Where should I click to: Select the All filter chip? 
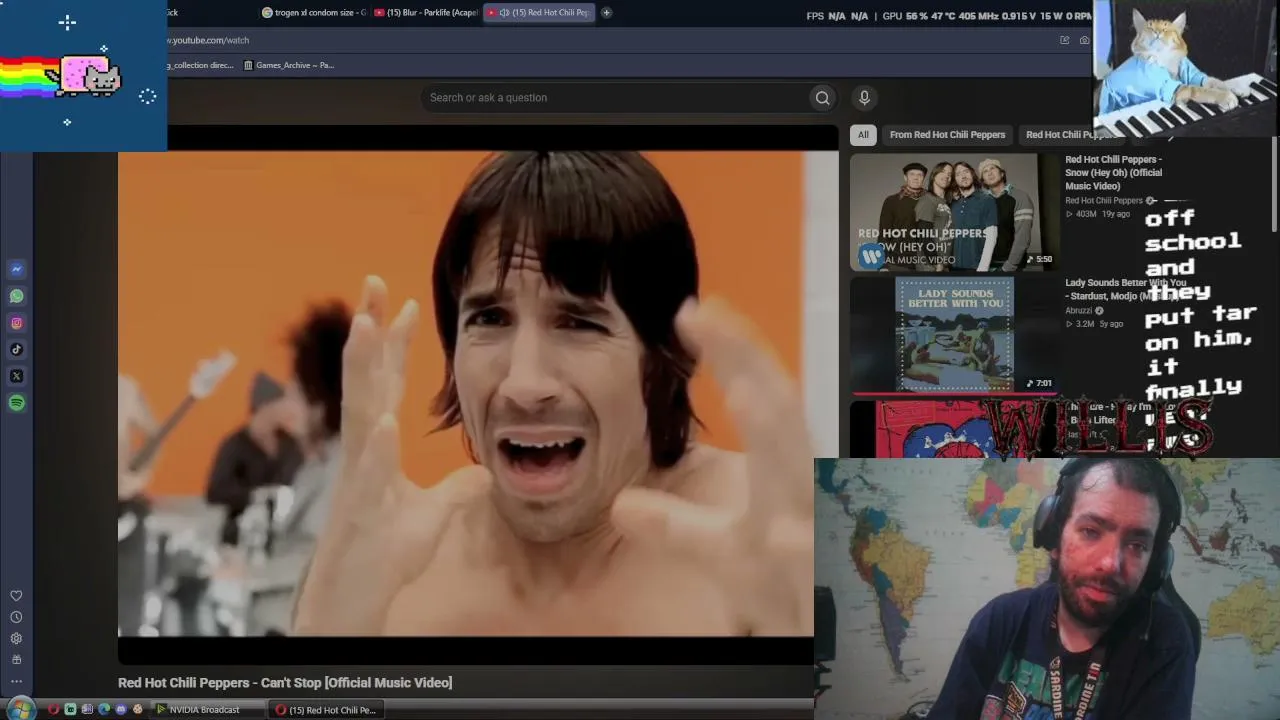[863, 135]
